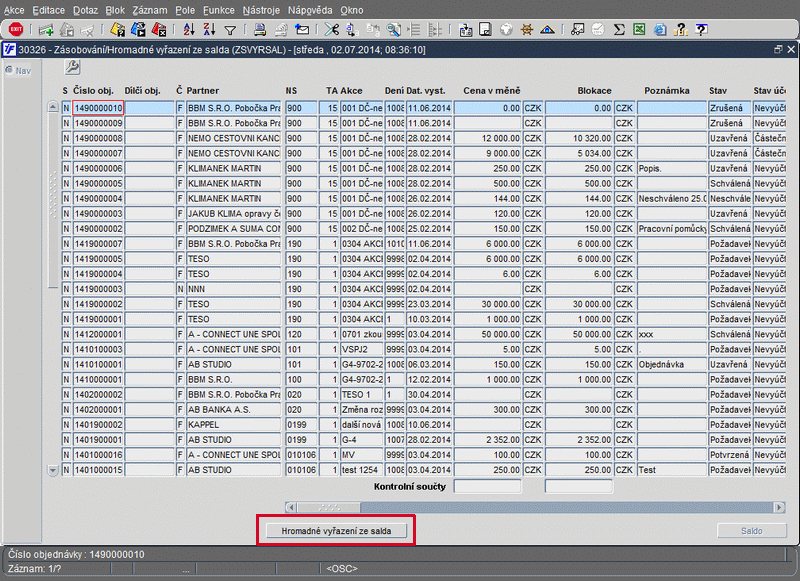Click the note cell 'Objednávka'
Image resolution: width=800 pixels, height=581 pixels.
click(x=672, y=364)
